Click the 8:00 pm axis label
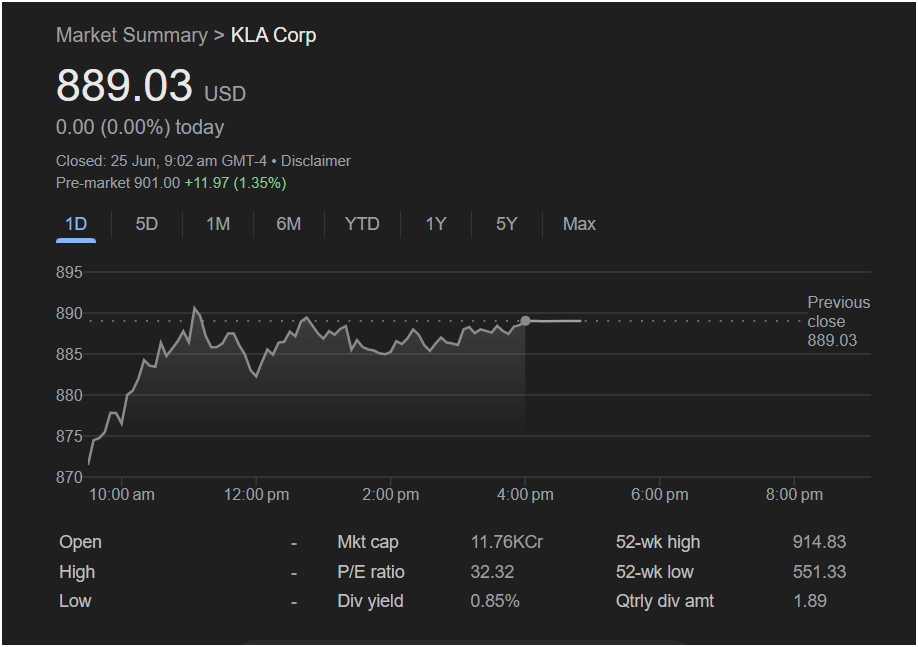 794,495
